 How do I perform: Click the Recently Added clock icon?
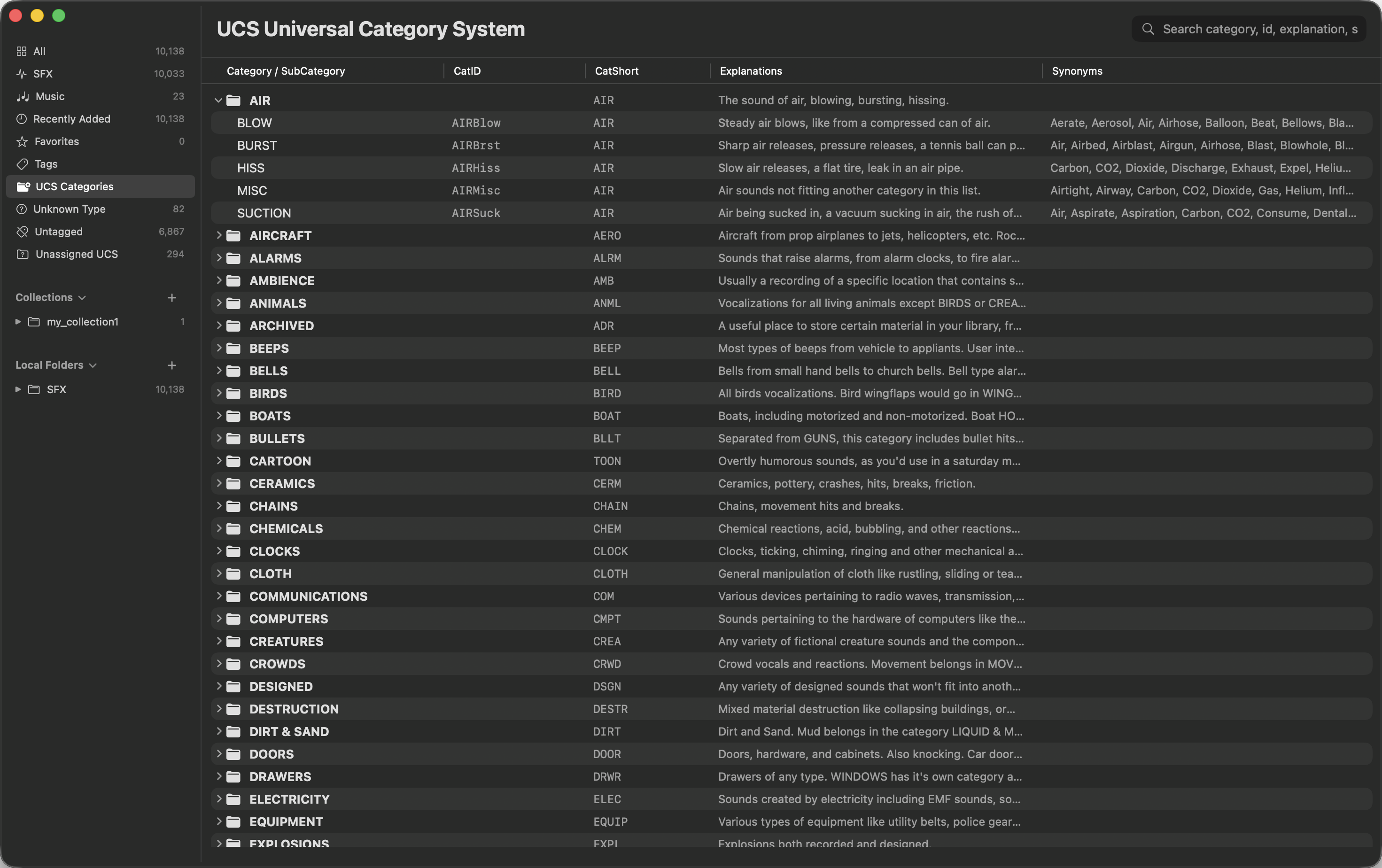pos(22,119)
